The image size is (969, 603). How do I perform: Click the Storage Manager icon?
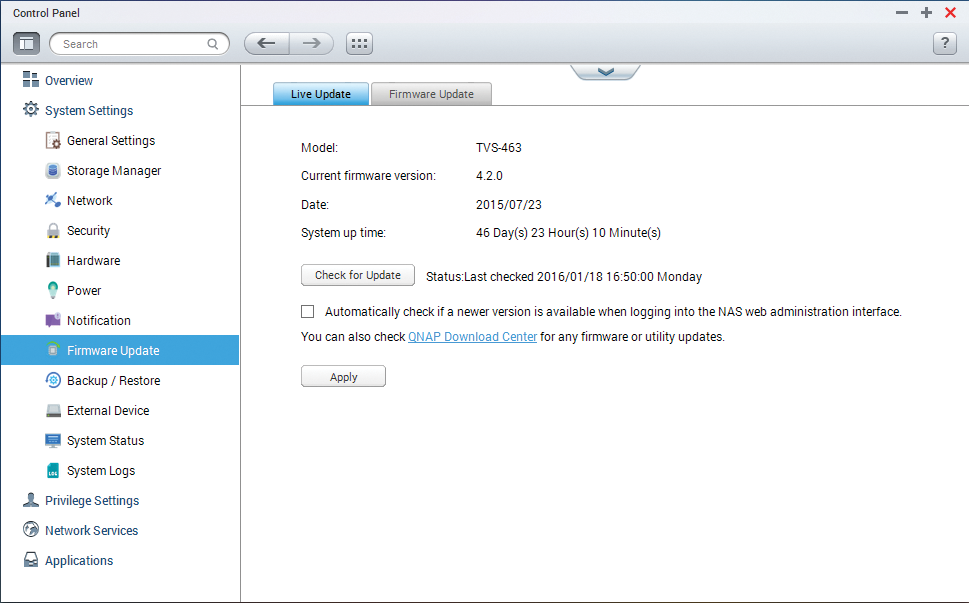[54, 171]
